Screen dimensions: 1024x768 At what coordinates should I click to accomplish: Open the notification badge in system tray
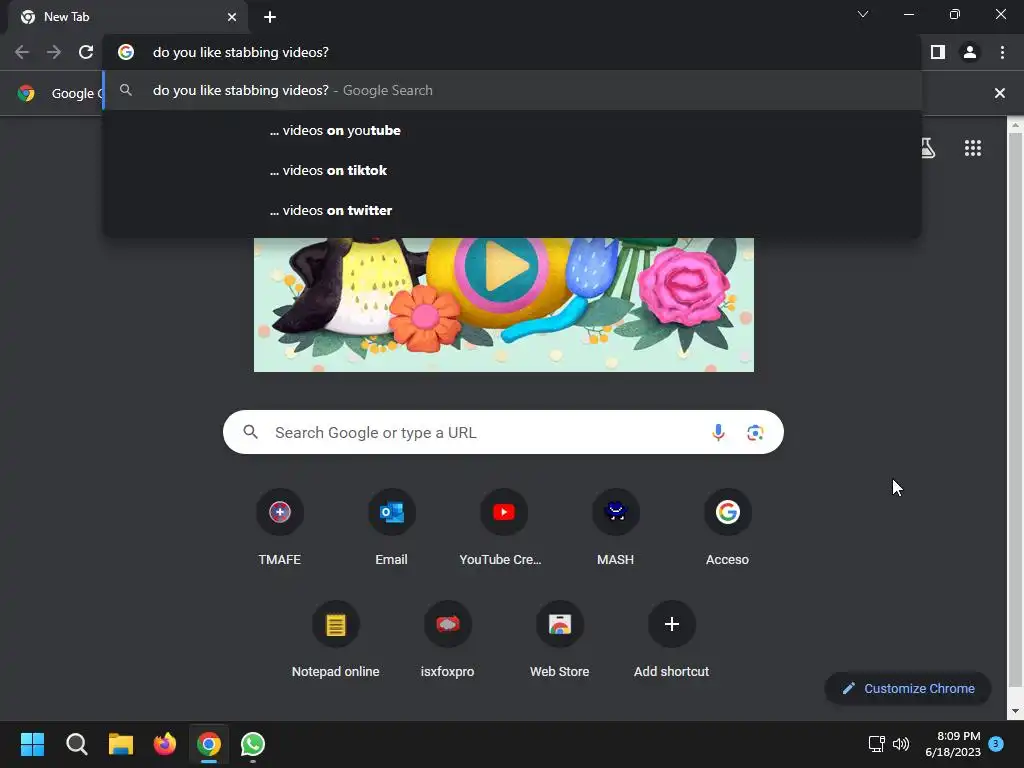point(996,743)
